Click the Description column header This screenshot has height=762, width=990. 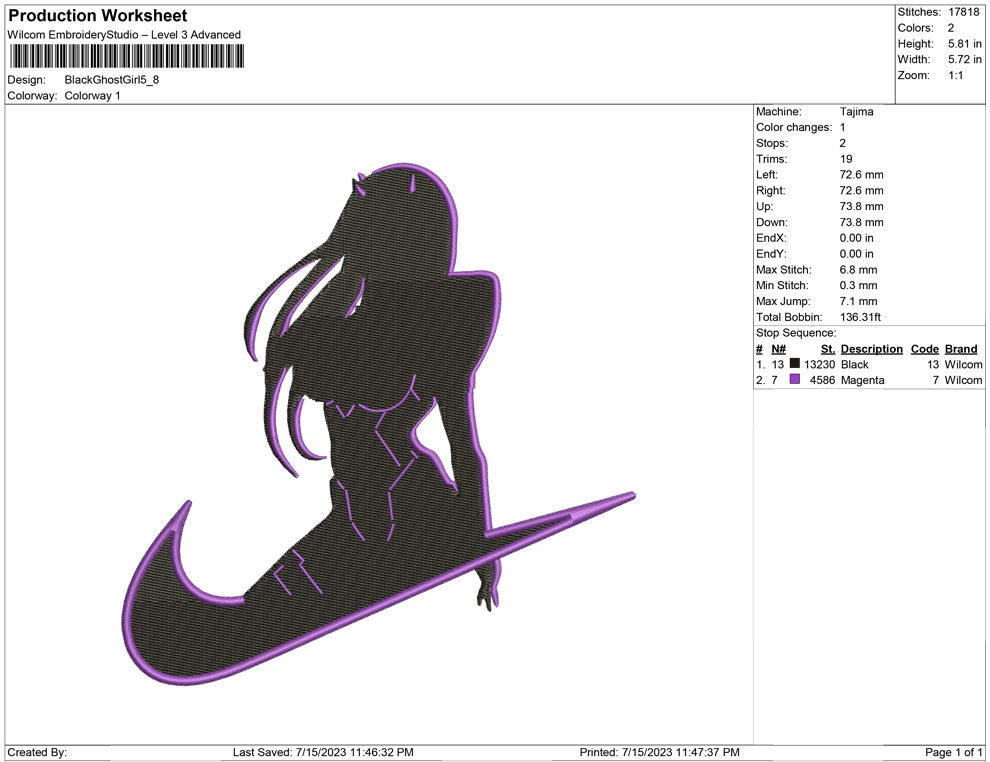pos(871,349)
